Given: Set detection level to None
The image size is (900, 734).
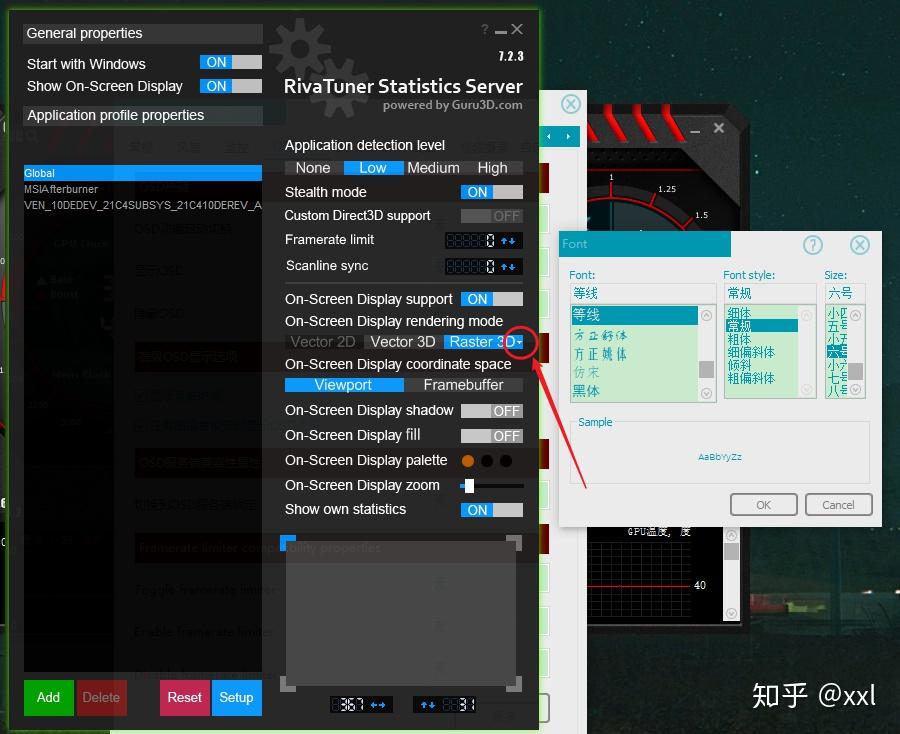Looking at the screenshot, I should pyautogui.click(x=313, y=168).
